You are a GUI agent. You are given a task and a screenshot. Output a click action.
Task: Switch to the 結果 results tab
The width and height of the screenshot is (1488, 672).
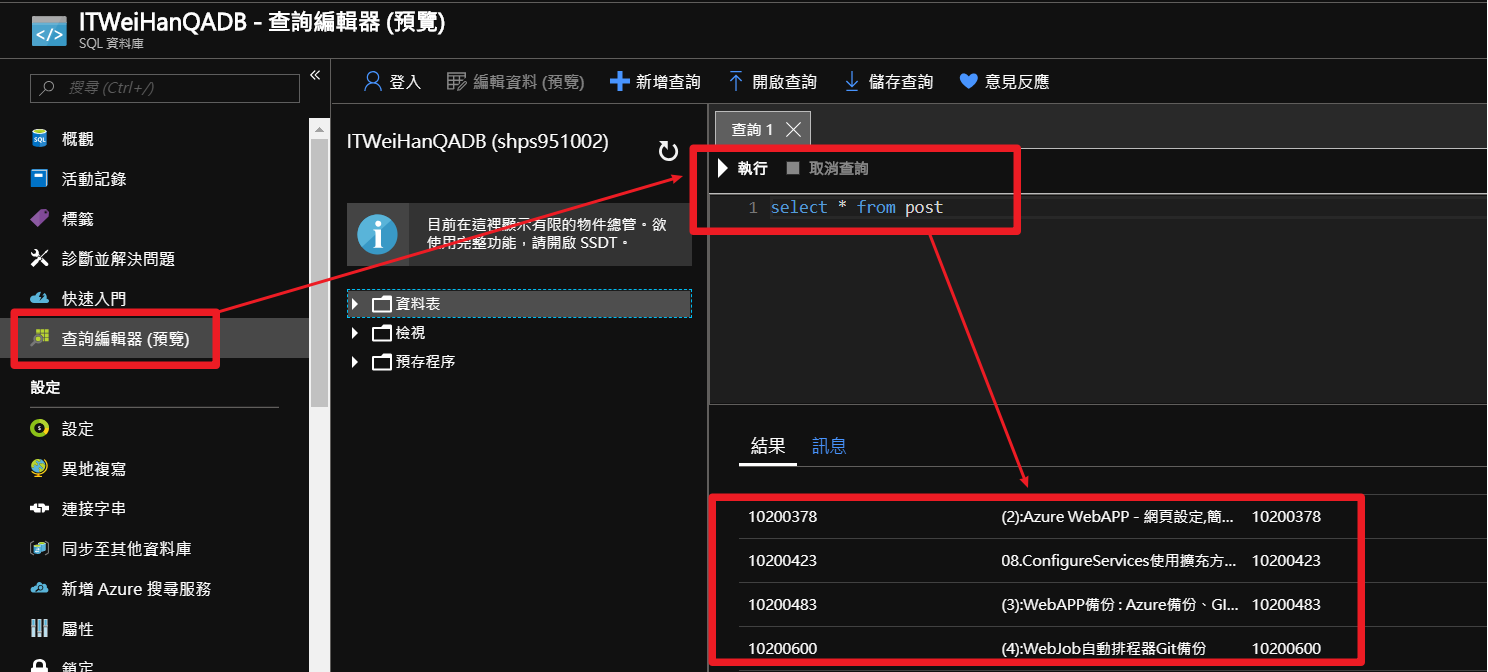[x=768, y=446]
